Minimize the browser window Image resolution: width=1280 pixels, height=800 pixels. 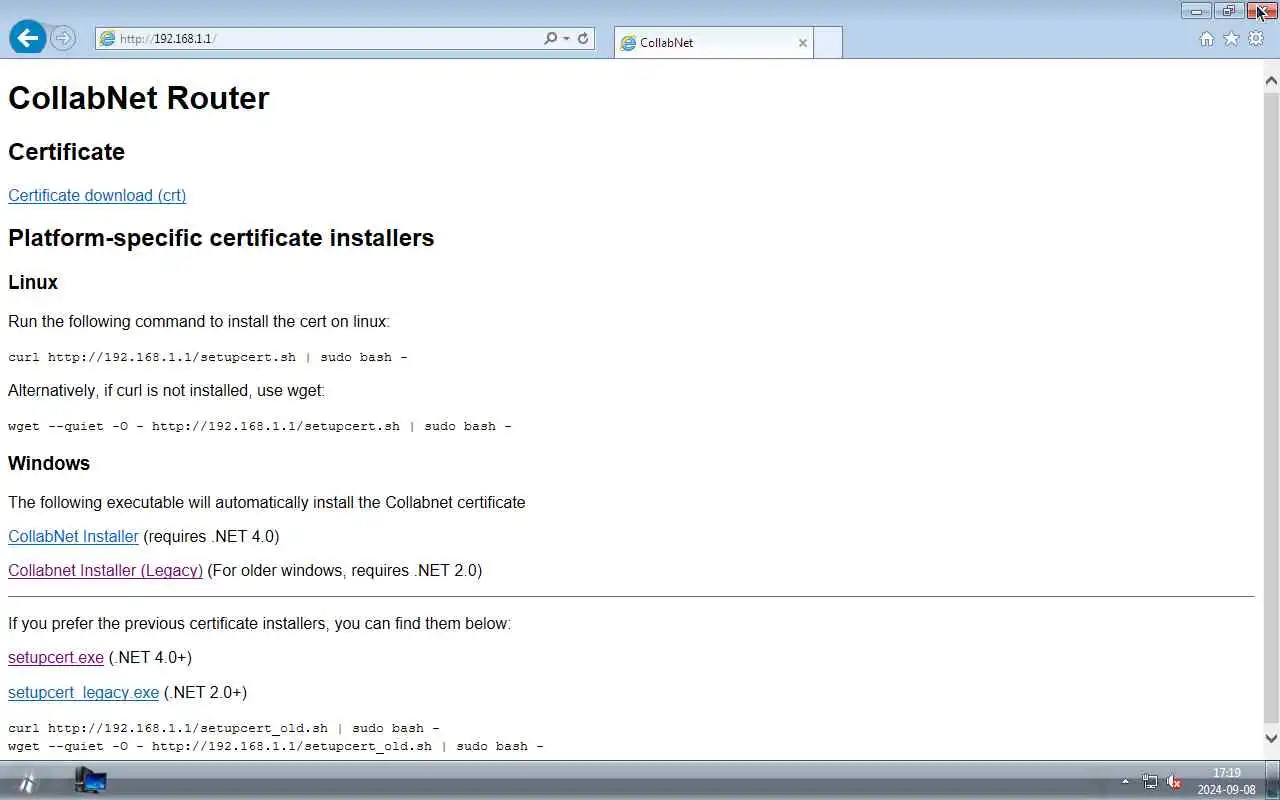pyautogui.click(x=1196, y=11)
